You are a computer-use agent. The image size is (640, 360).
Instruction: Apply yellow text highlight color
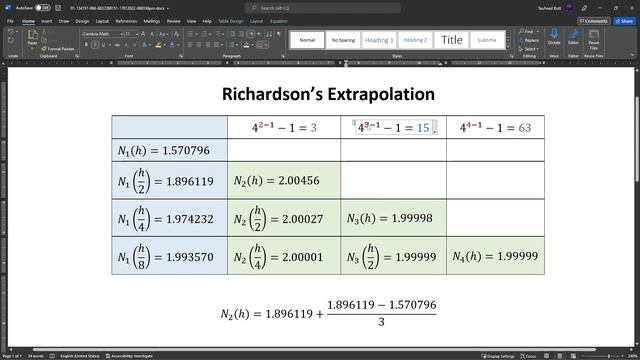(x=158, y=45)
